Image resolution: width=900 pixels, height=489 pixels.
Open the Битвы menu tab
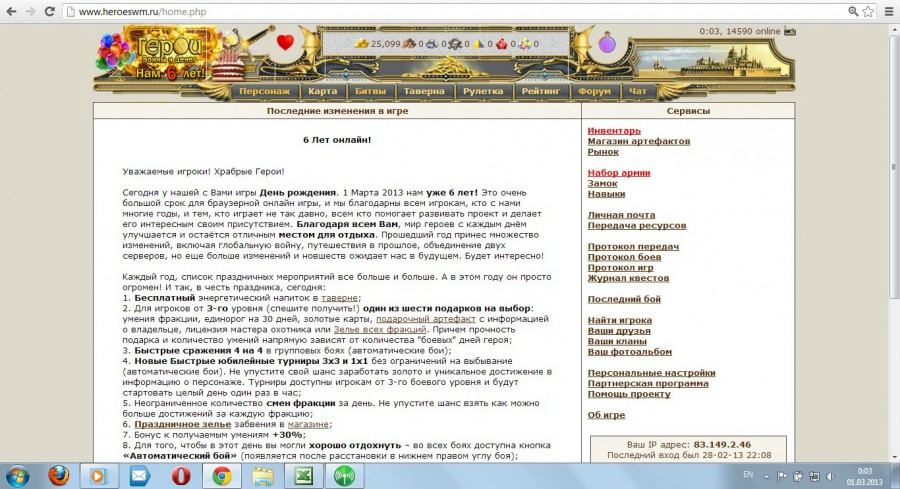tap(370, 91)
